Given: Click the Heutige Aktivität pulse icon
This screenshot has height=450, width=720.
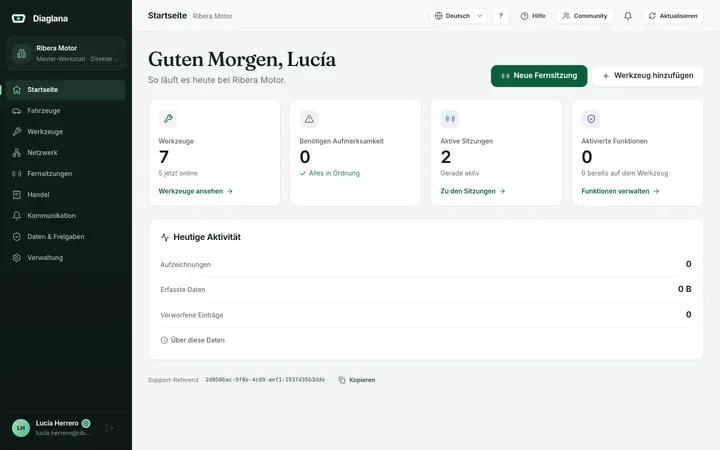Looking at the screenshot, I should tap(165, 237).
